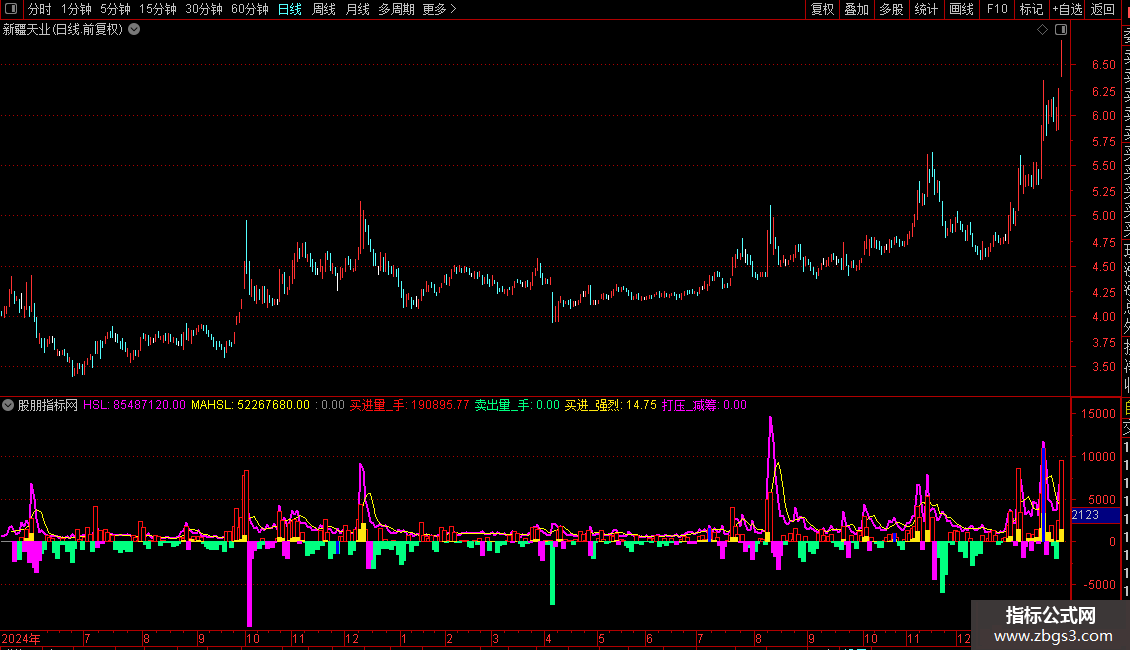This screenshot has width=1130, height=650.
Task: Click the 多股 button
Action: (891, 9)
